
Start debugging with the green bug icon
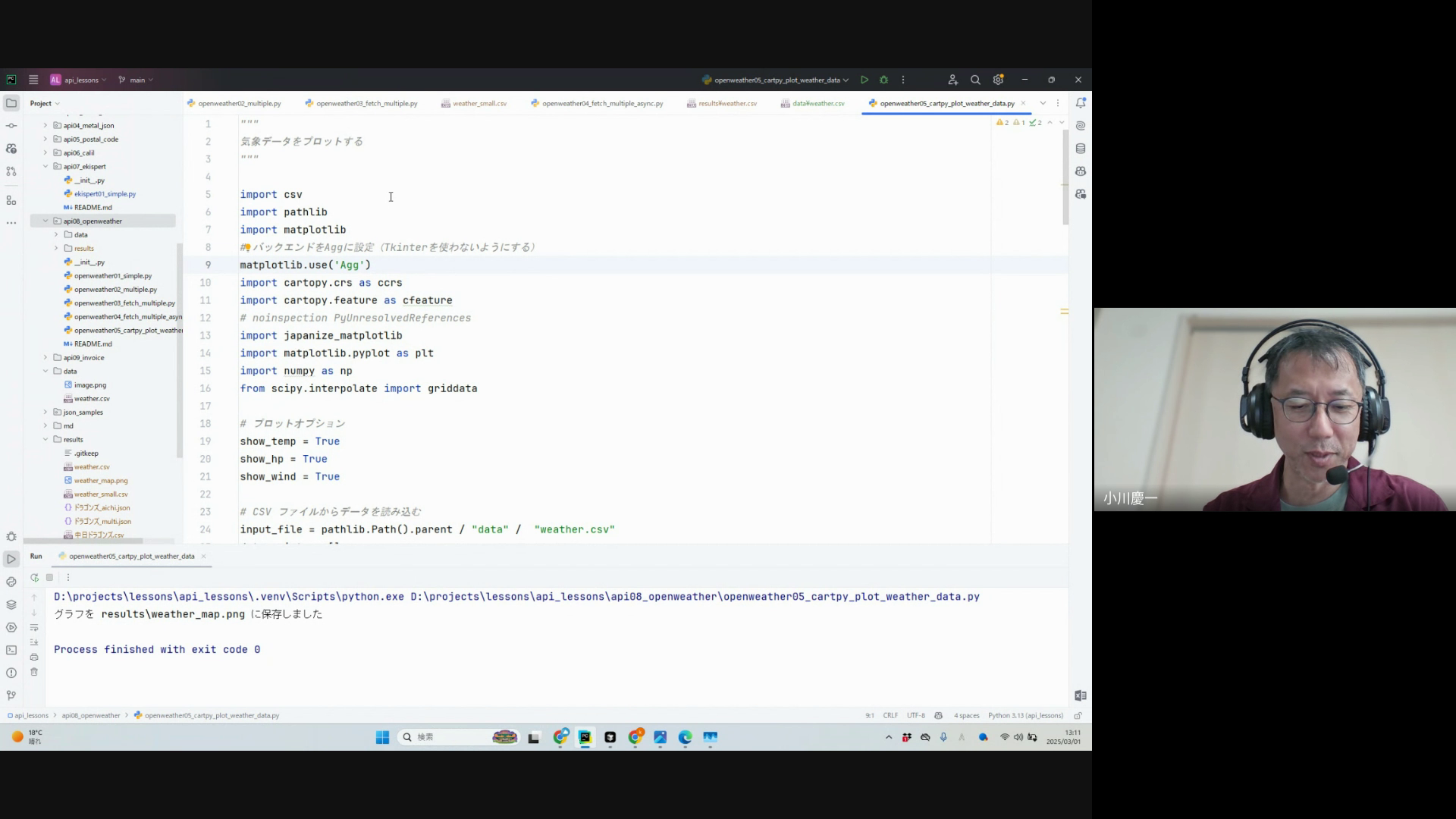click(884, 80)
